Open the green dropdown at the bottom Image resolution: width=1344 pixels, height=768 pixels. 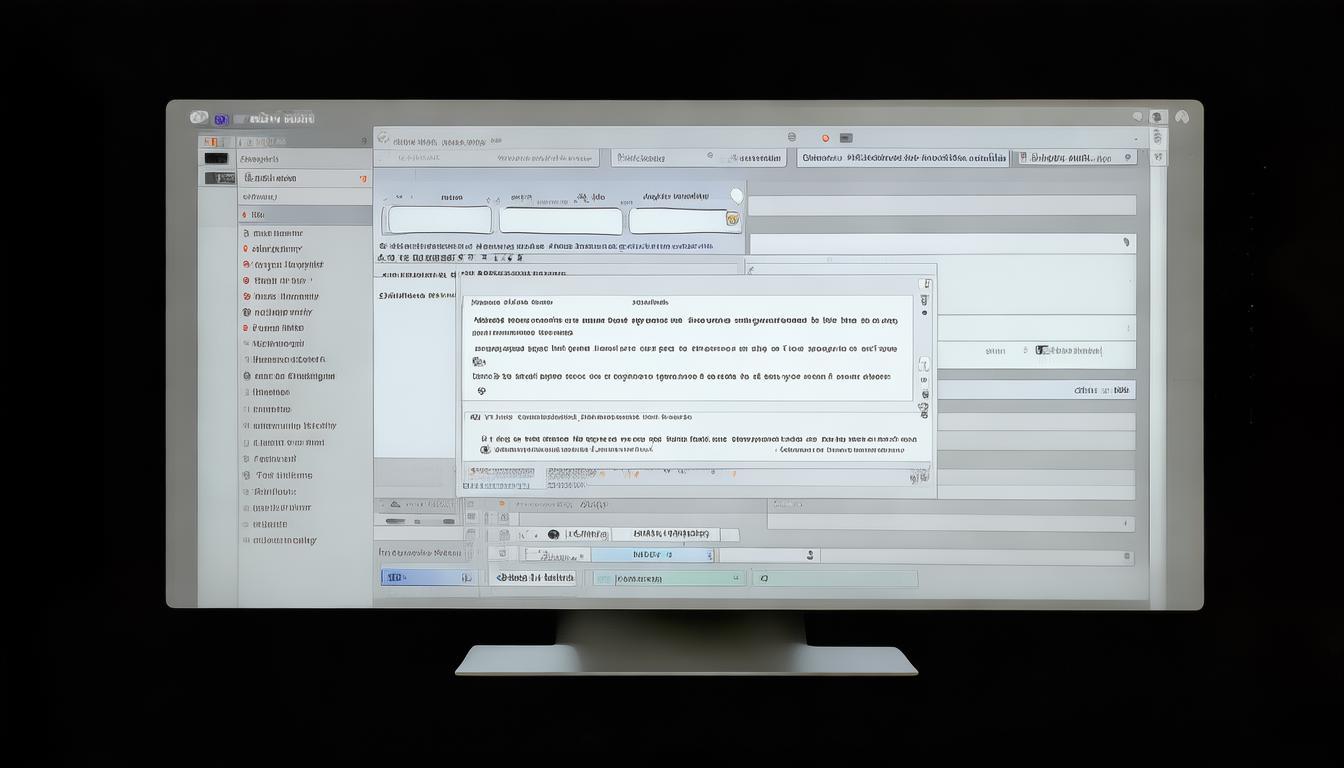(668, 578)
